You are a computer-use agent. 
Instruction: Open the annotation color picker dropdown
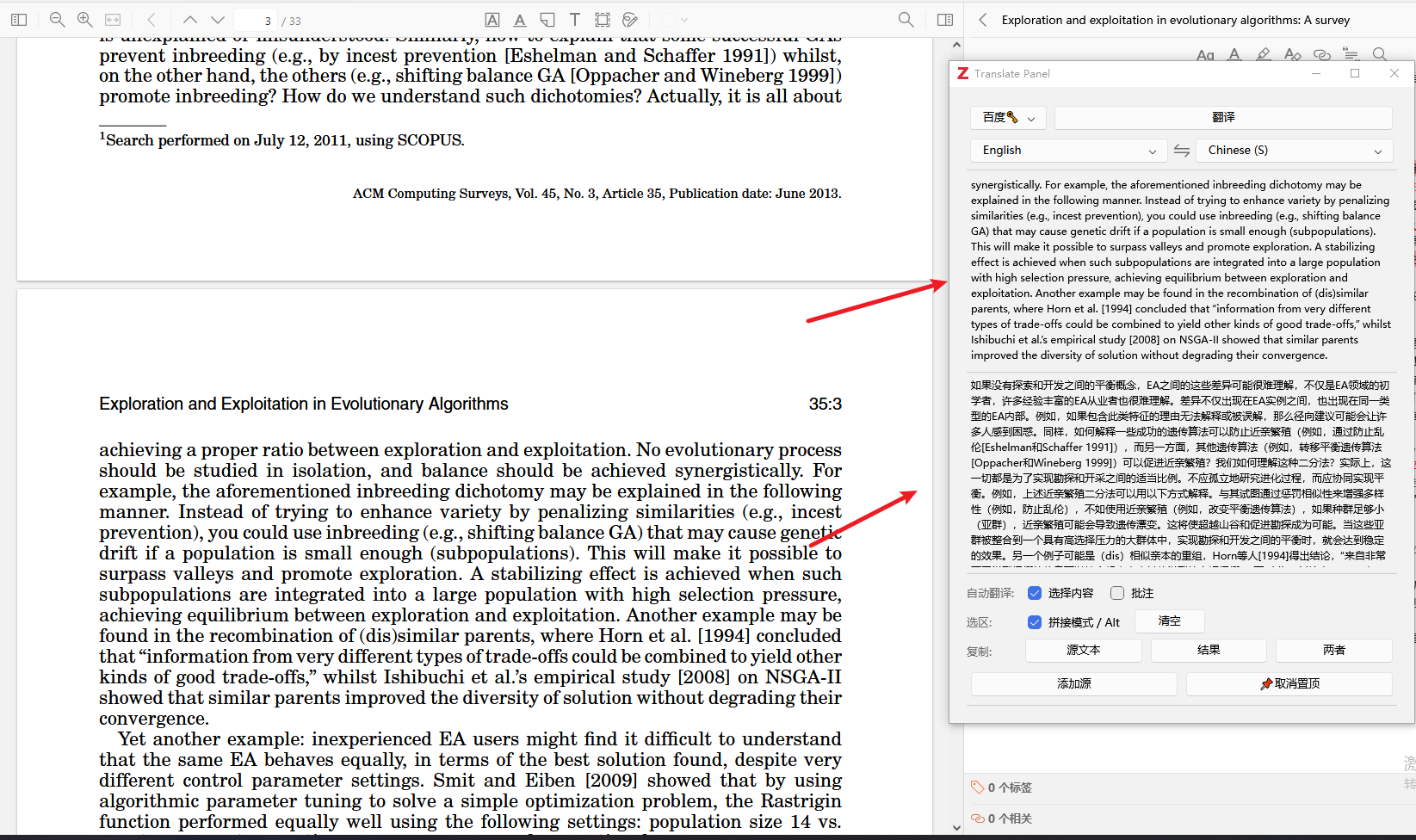click(x=676, y=20)
